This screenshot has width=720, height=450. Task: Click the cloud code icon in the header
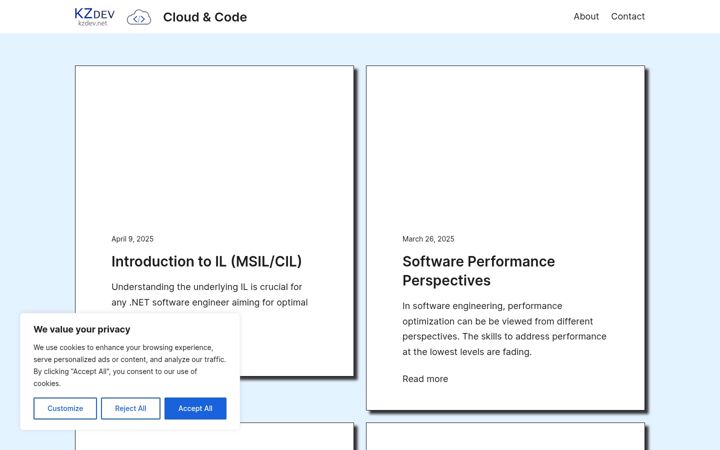pos(139,17)
